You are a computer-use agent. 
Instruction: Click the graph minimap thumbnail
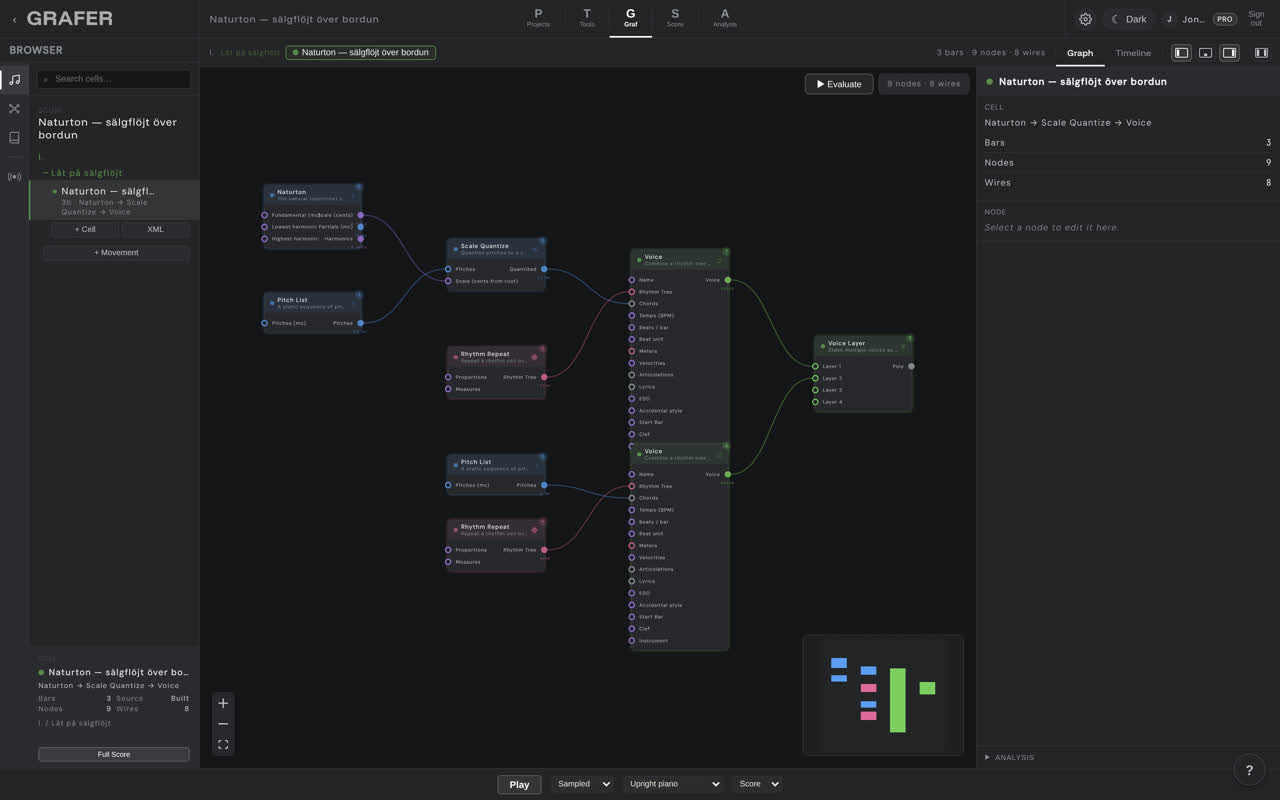pyautogui.click(x=883, y=694)
